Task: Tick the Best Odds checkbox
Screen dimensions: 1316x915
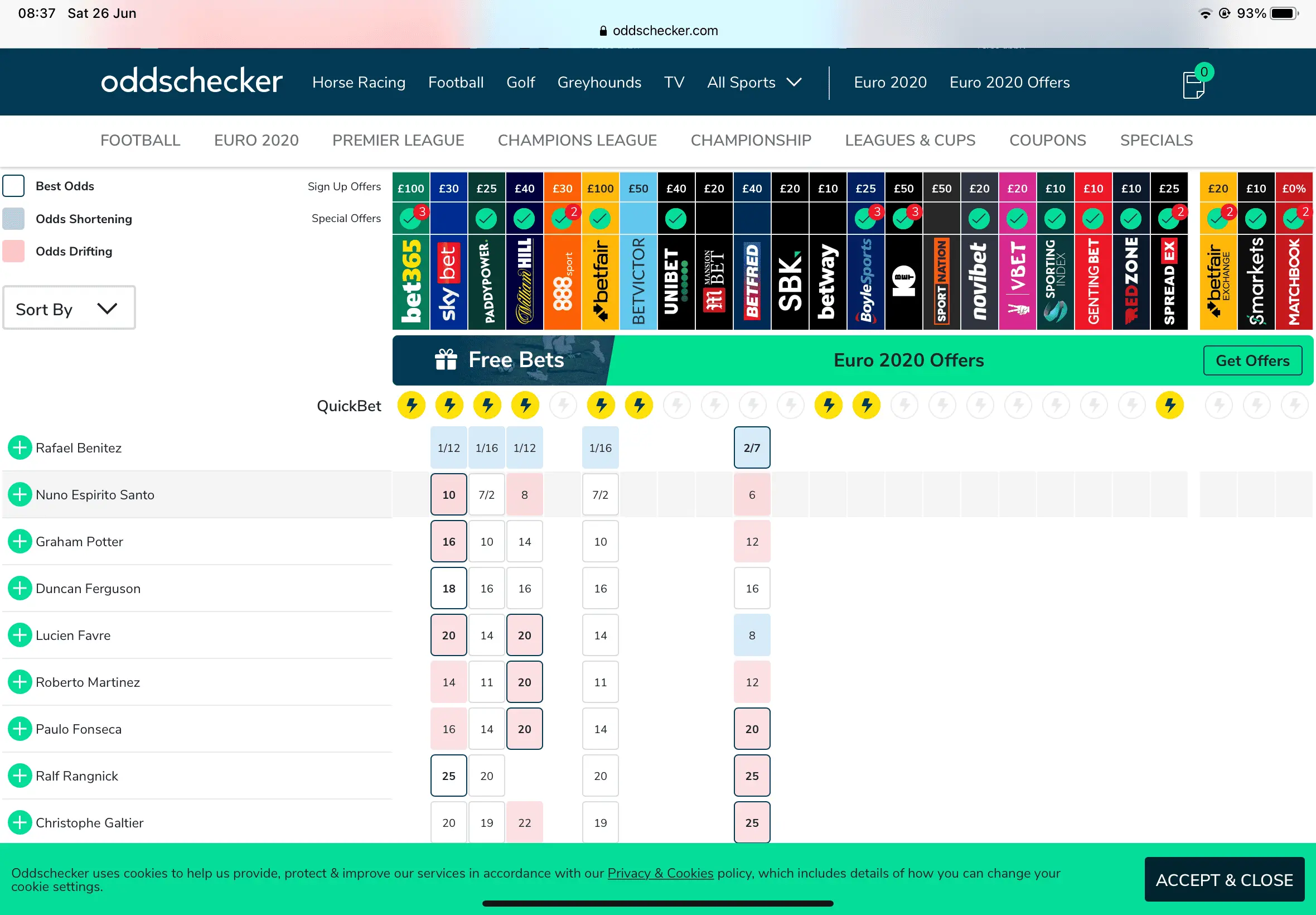Action: [14, 186]
